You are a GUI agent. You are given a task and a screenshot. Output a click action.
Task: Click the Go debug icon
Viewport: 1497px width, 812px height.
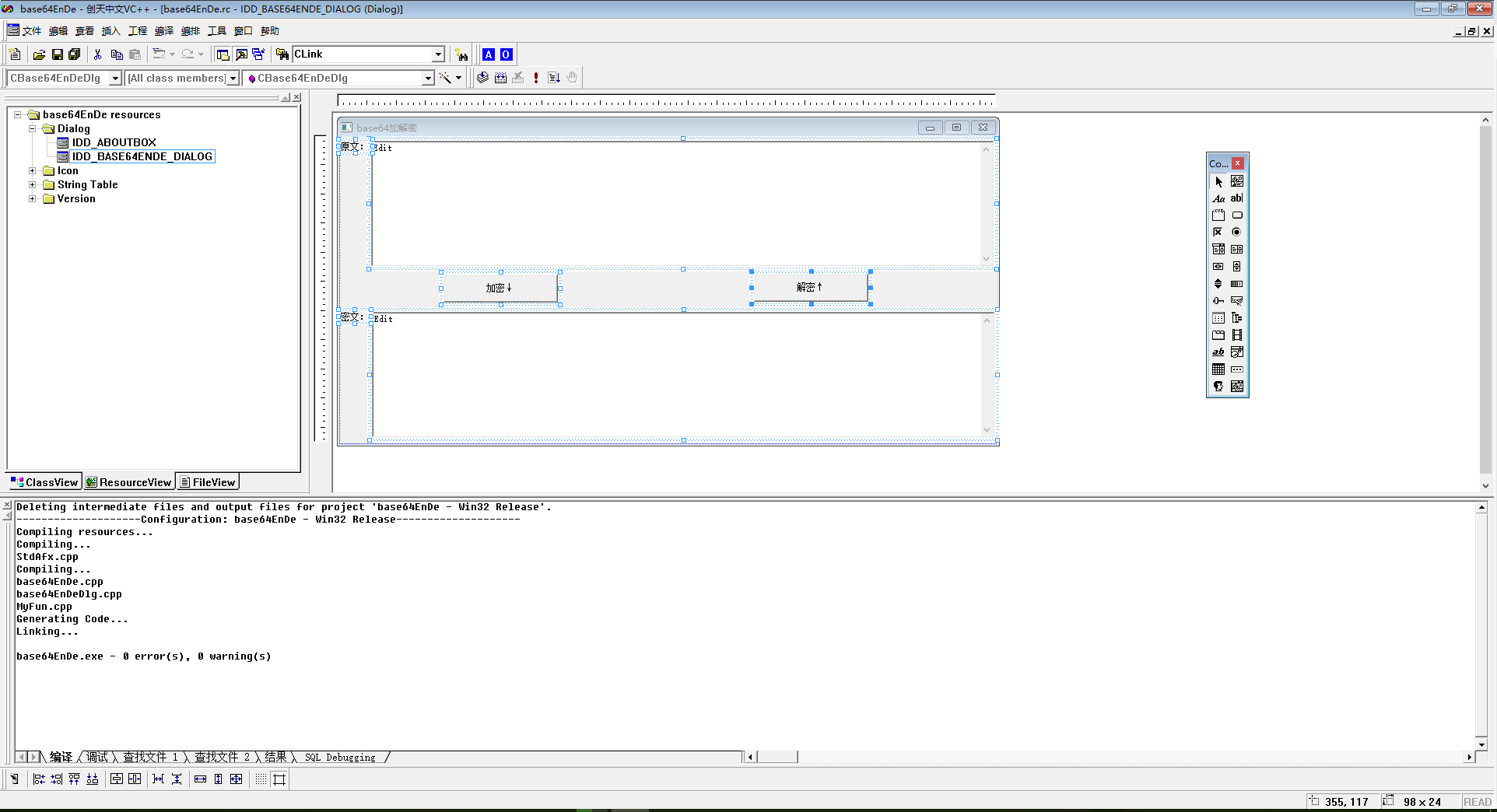[x=554, y=78]
